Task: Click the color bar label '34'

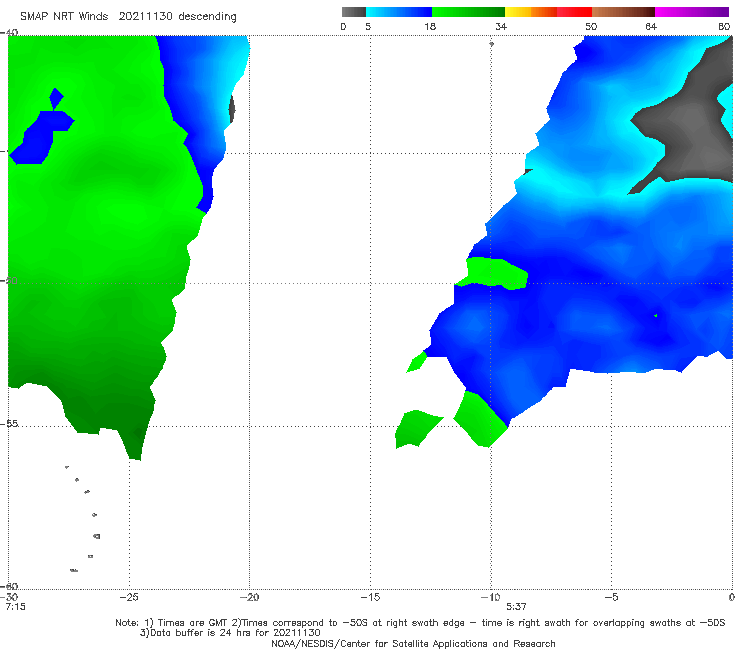Action: pos(501,26)
